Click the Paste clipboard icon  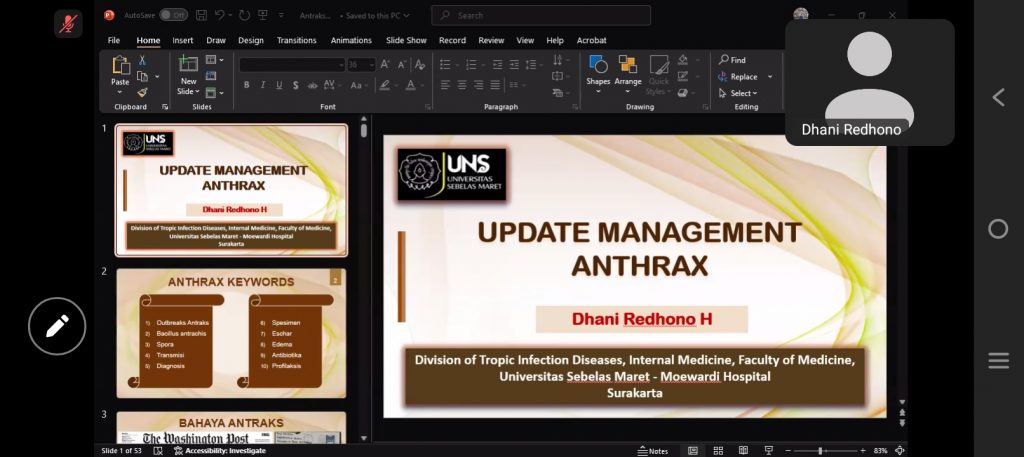(121, 65)
